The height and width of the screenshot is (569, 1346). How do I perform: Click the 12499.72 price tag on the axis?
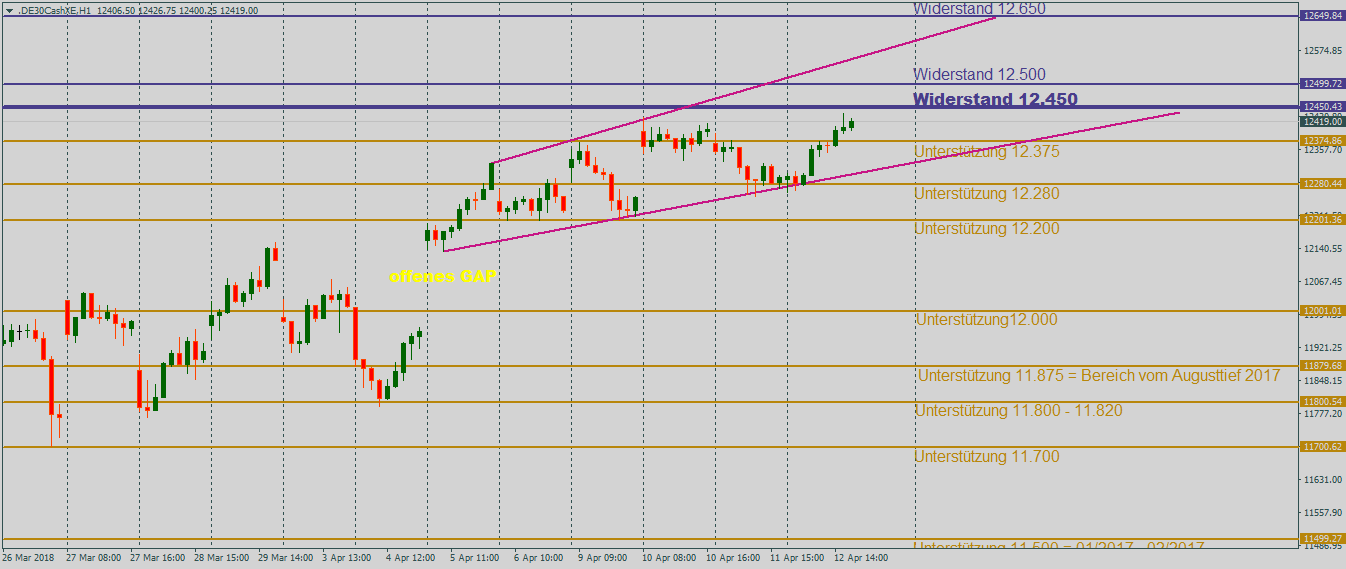pyautogui.click(x=1322, y=84)
